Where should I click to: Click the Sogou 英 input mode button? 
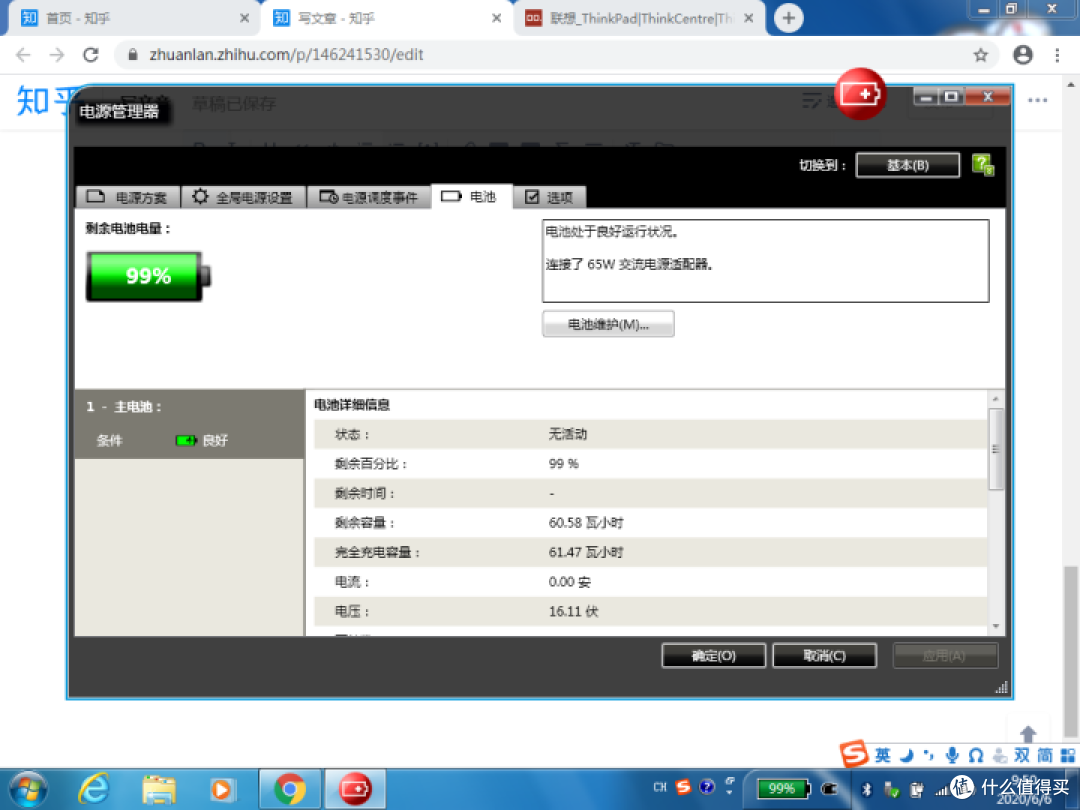pyautogui.click(x=882, y=756)
